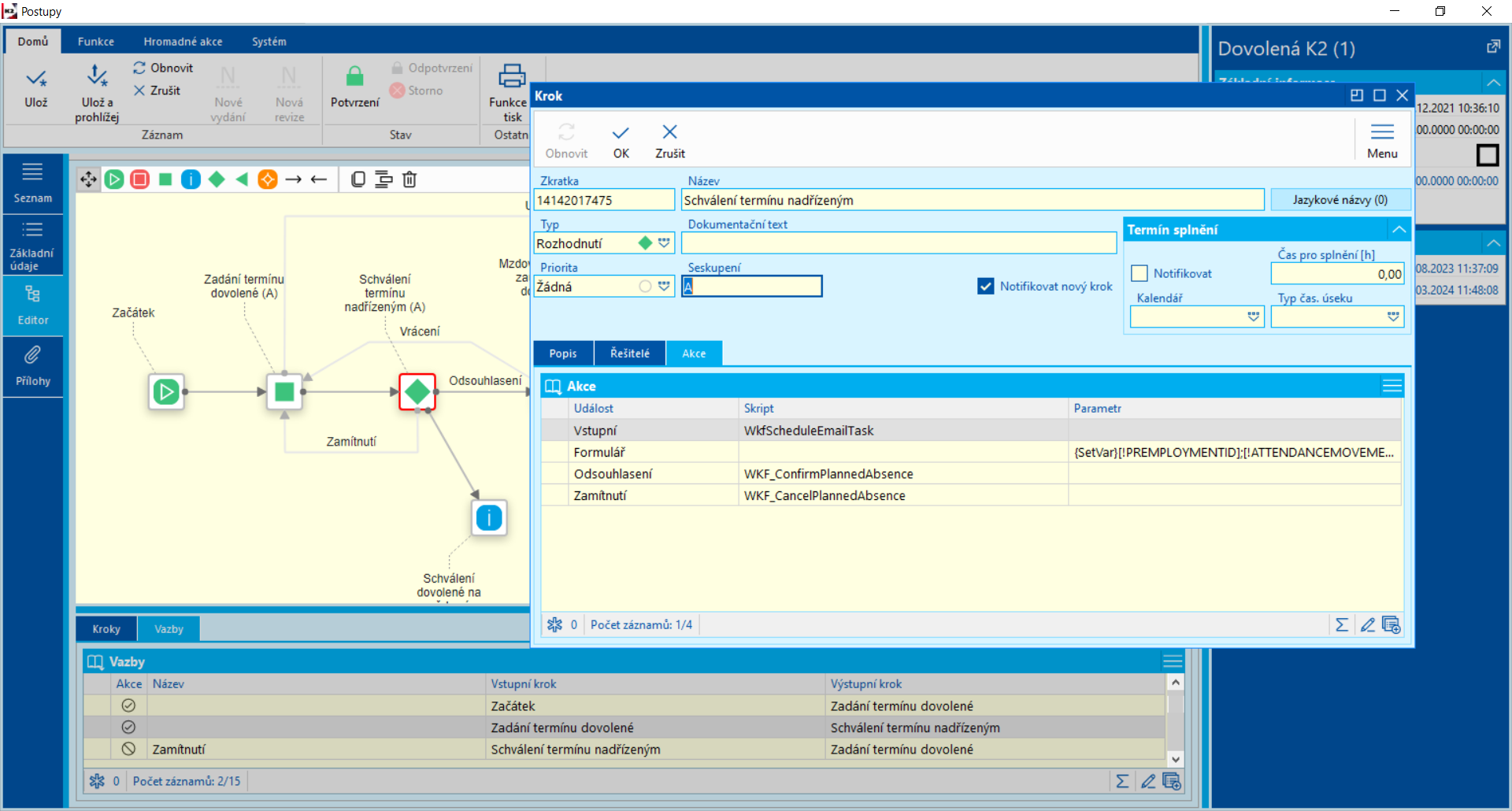Open the Typ Rozhodnutí dropdown
The height and width of the screenshot is (811, 1512).
point(664,243)
